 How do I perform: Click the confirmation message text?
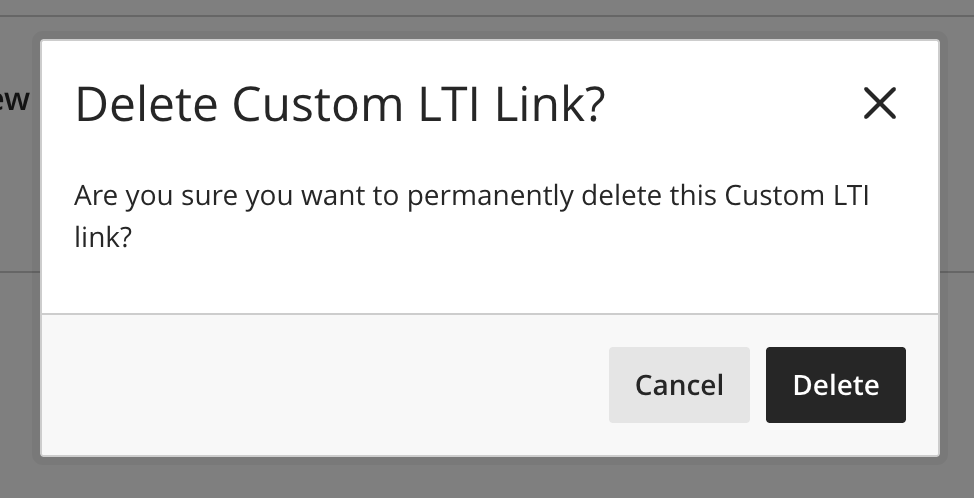coord(470,196)
